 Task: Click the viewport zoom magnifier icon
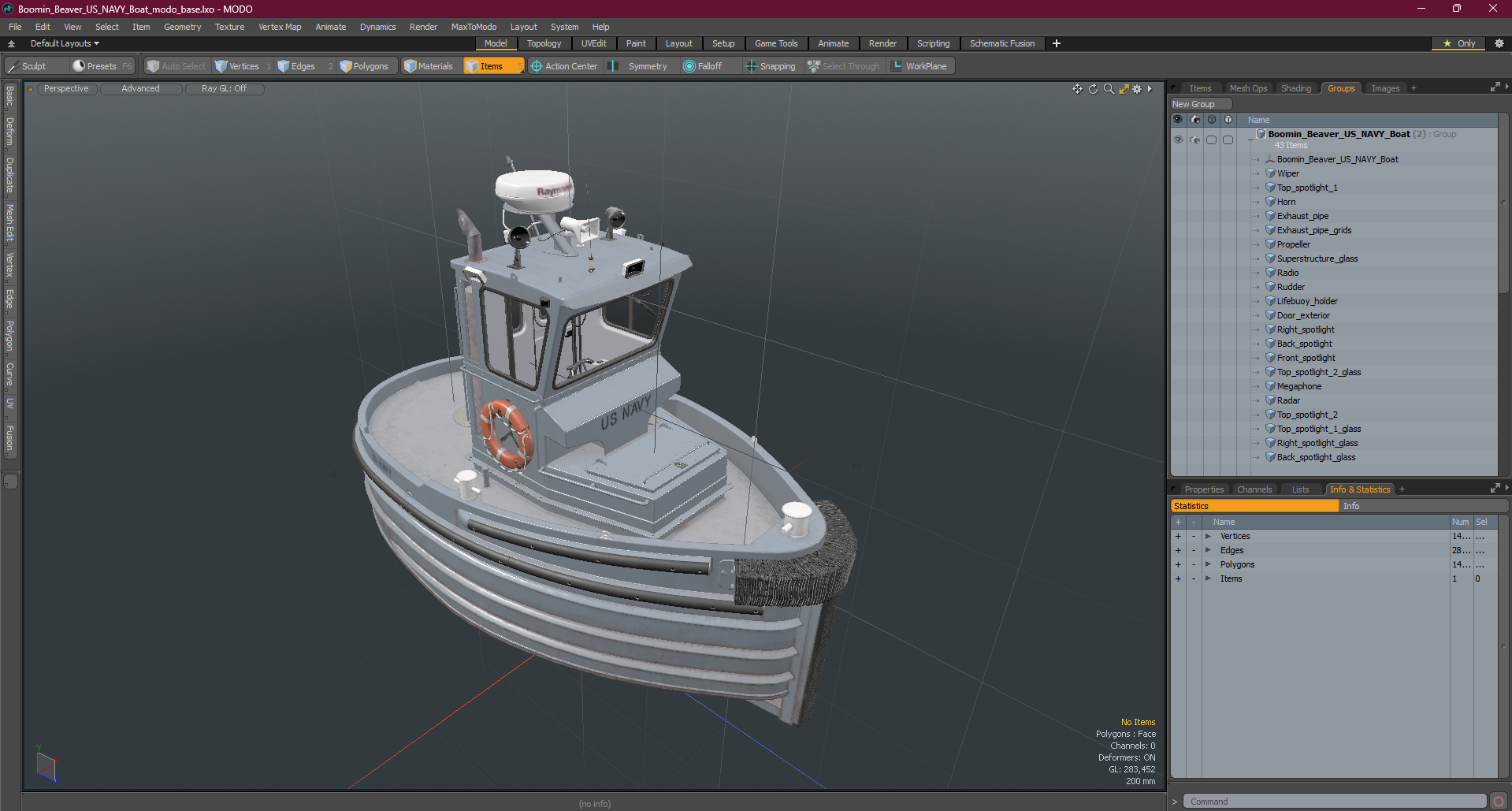[x=1109, y=89]
